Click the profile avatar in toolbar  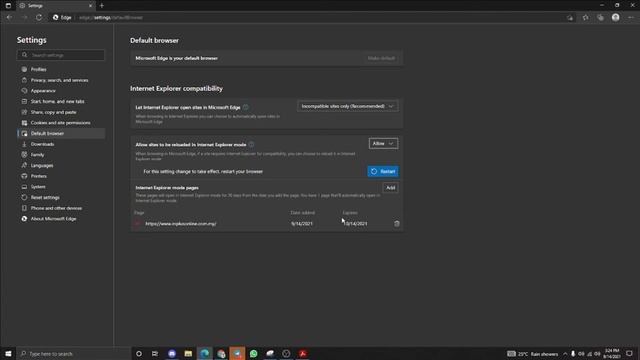point(616,18)
